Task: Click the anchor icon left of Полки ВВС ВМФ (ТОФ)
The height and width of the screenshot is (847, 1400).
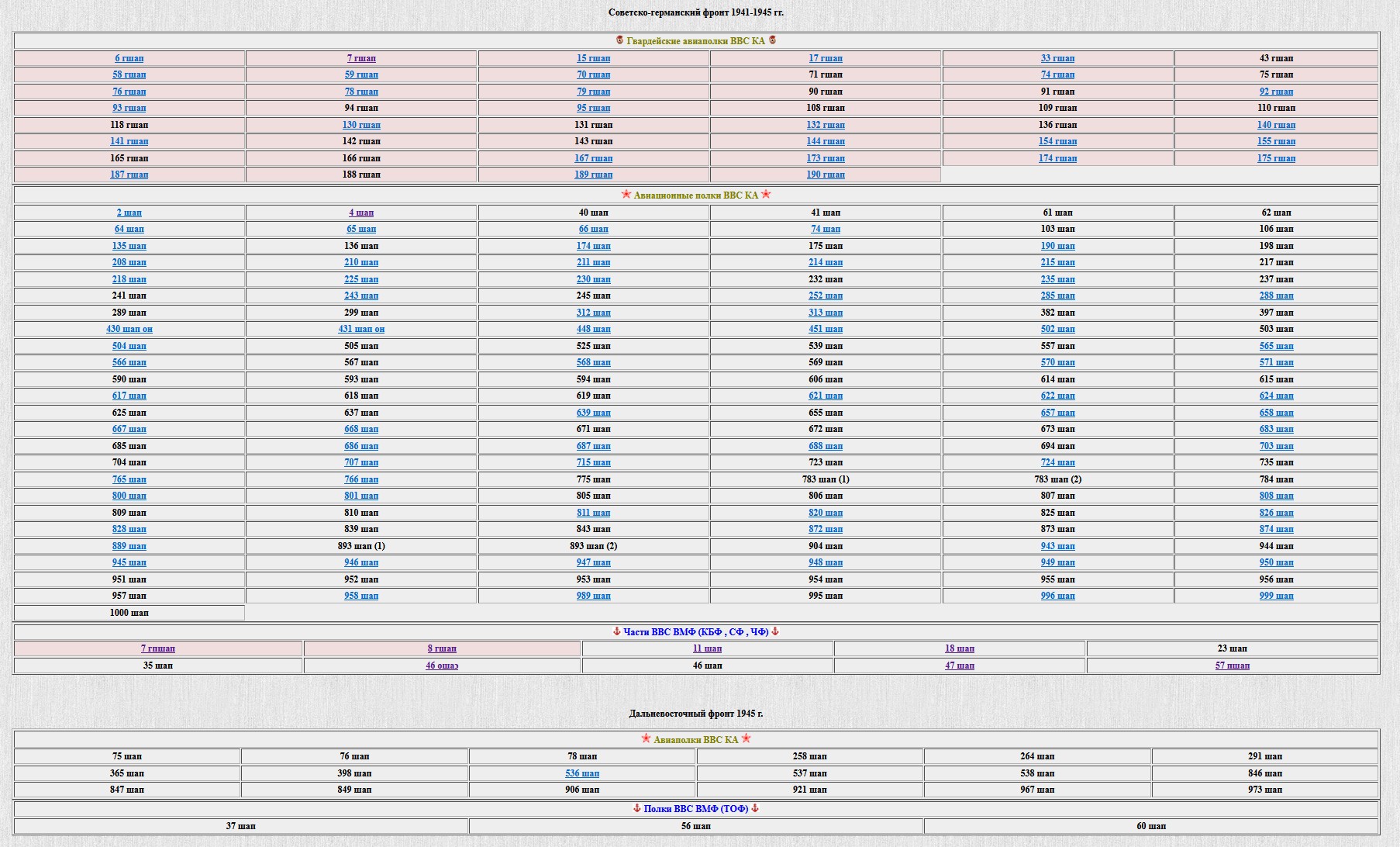Action: pyautogui.click(x=637, y=808)
